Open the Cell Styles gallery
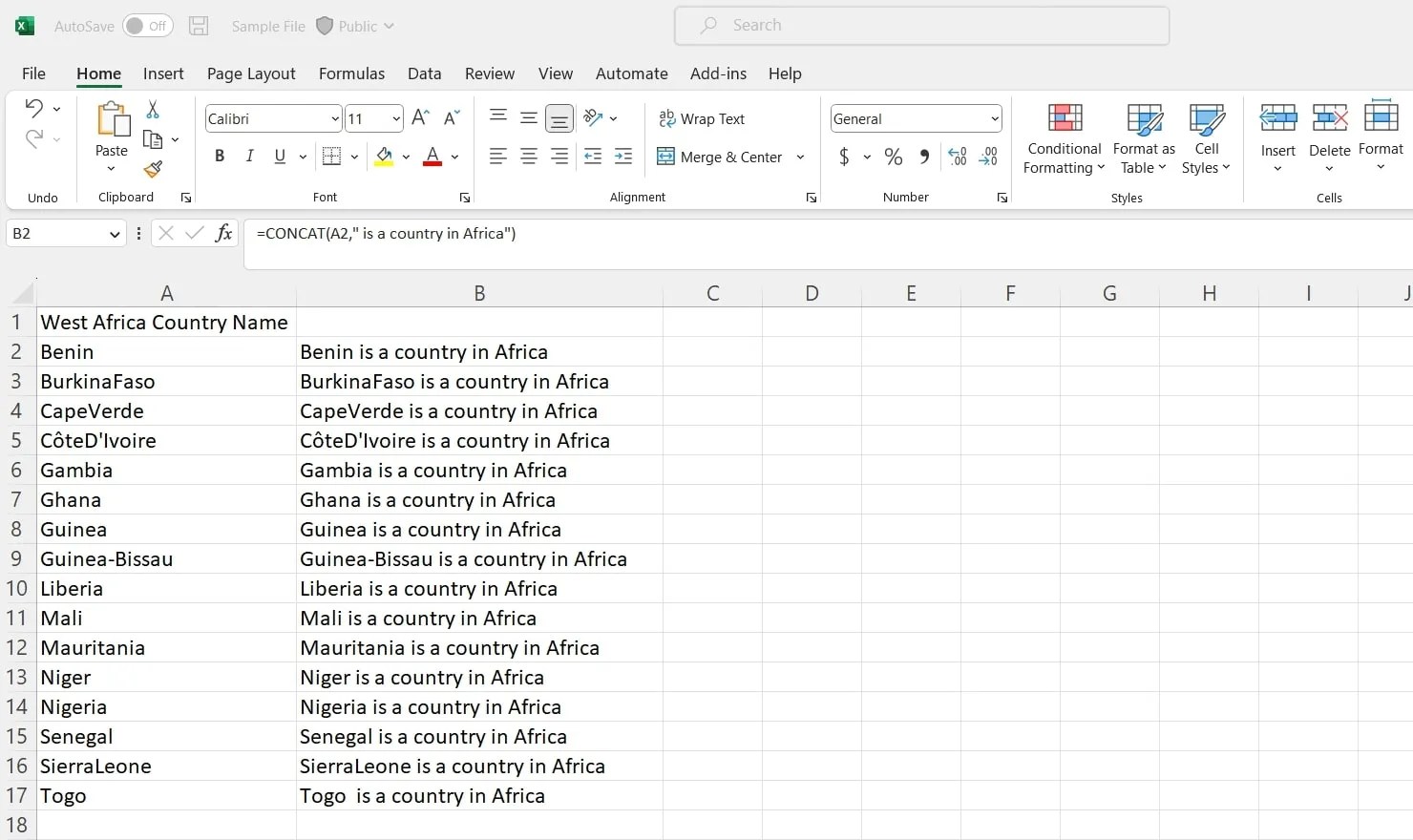 point(1207,138)
